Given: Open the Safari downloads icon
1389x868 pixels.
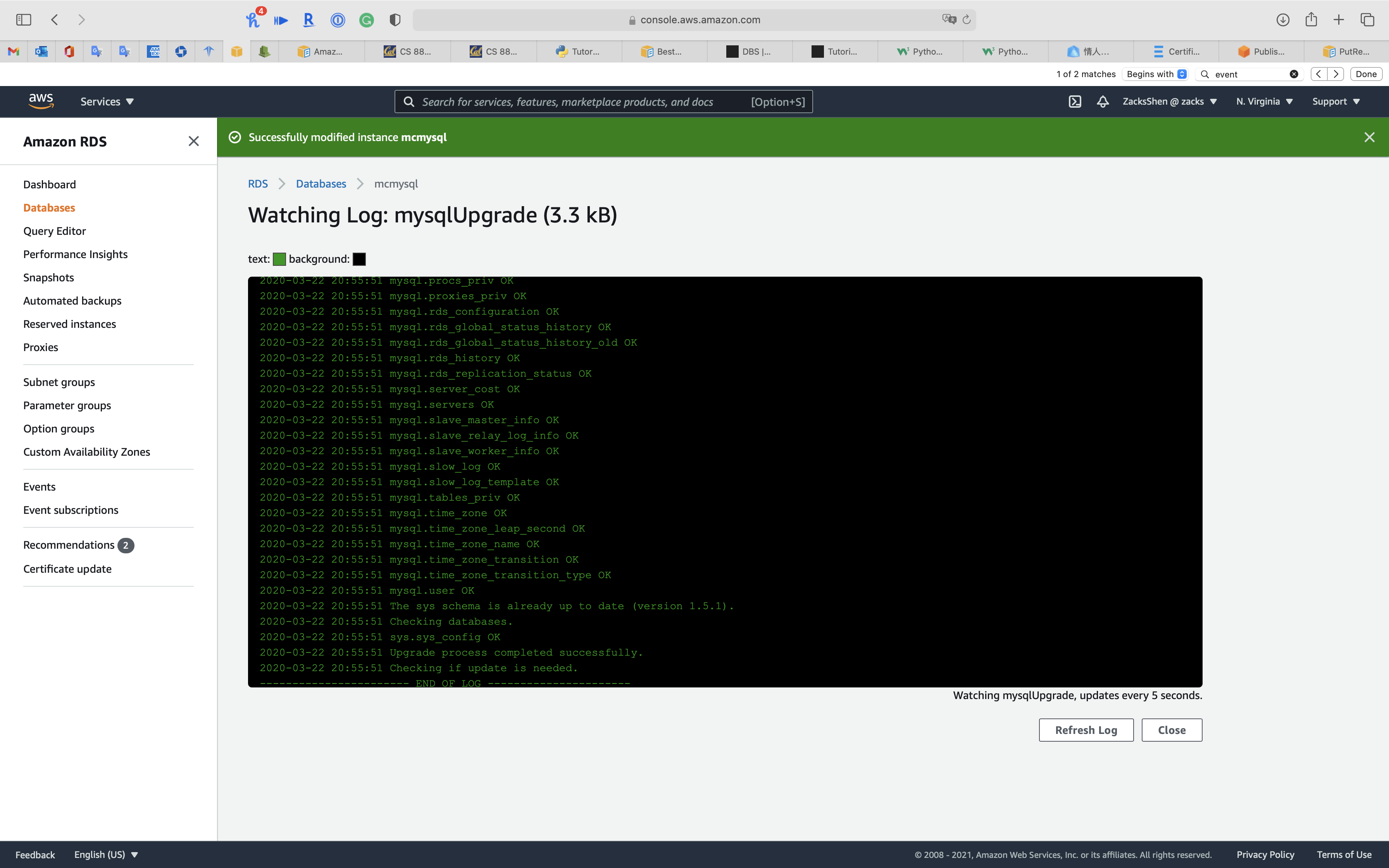Looking at the screenshot, I should coord(1283,19).
